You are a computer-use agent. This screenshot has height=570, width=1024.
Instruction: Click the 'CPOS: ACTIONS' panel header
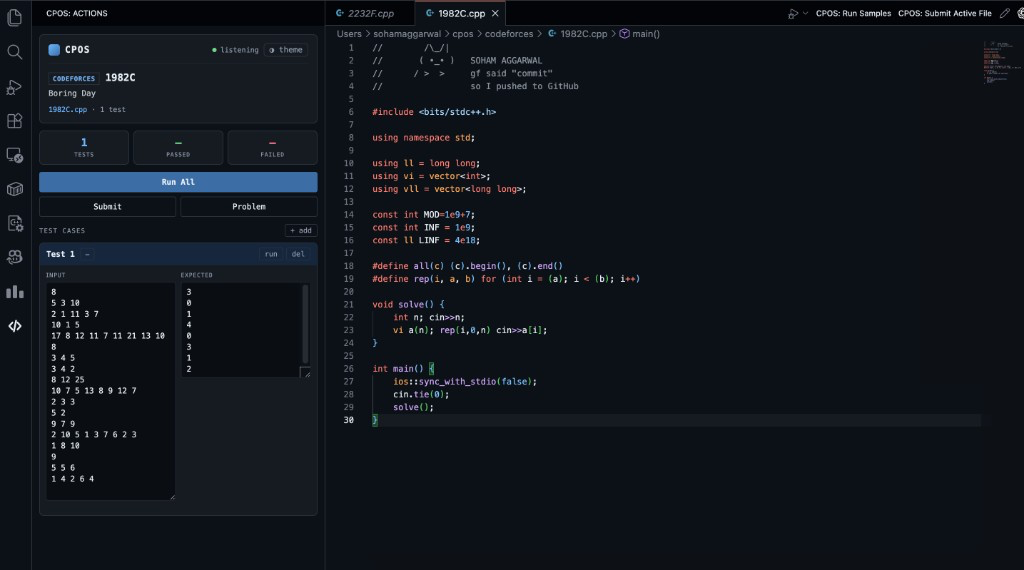click(x=76, y=13)
